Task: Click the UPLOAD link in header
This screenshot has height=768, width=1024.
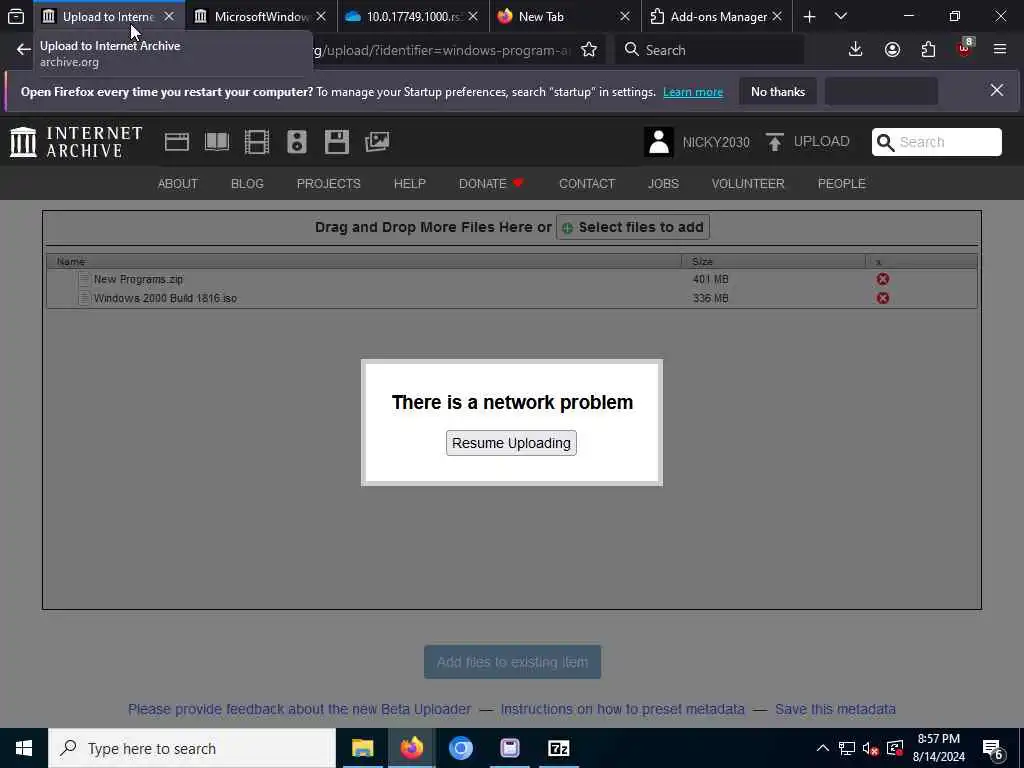Action: coord(822,142)
